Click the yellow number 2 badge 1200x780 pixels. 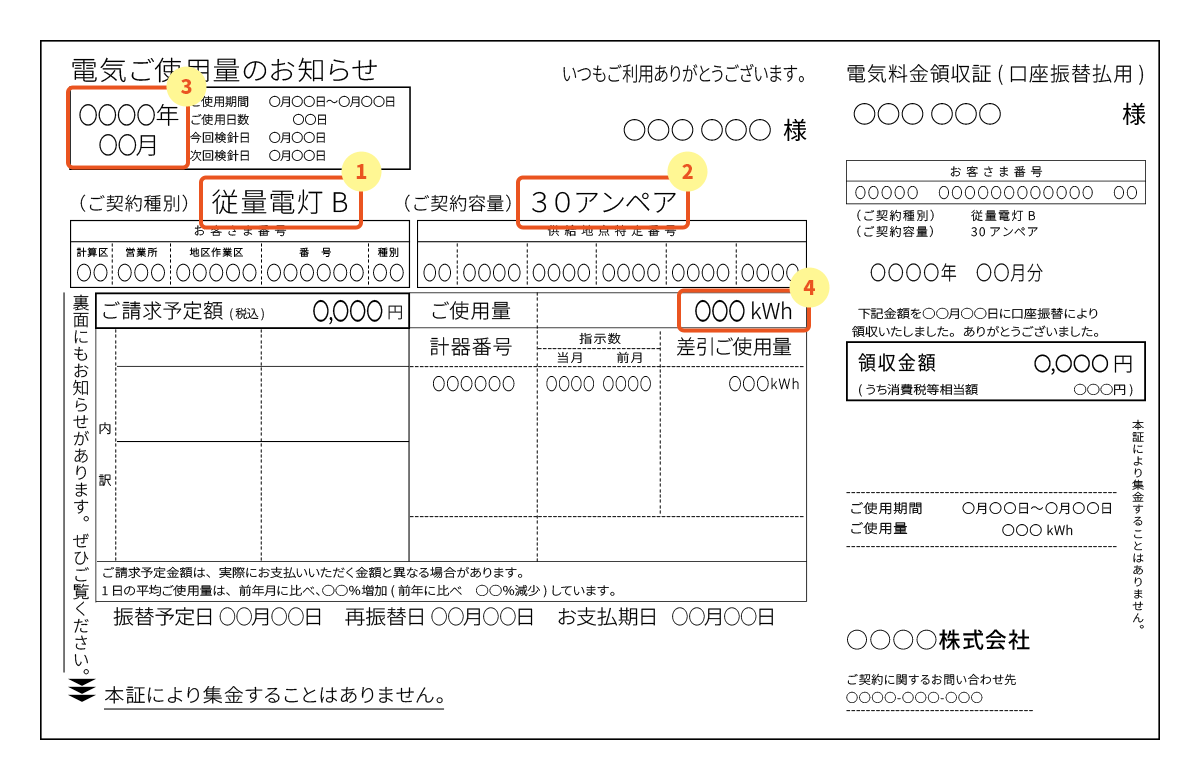point(687,171)
